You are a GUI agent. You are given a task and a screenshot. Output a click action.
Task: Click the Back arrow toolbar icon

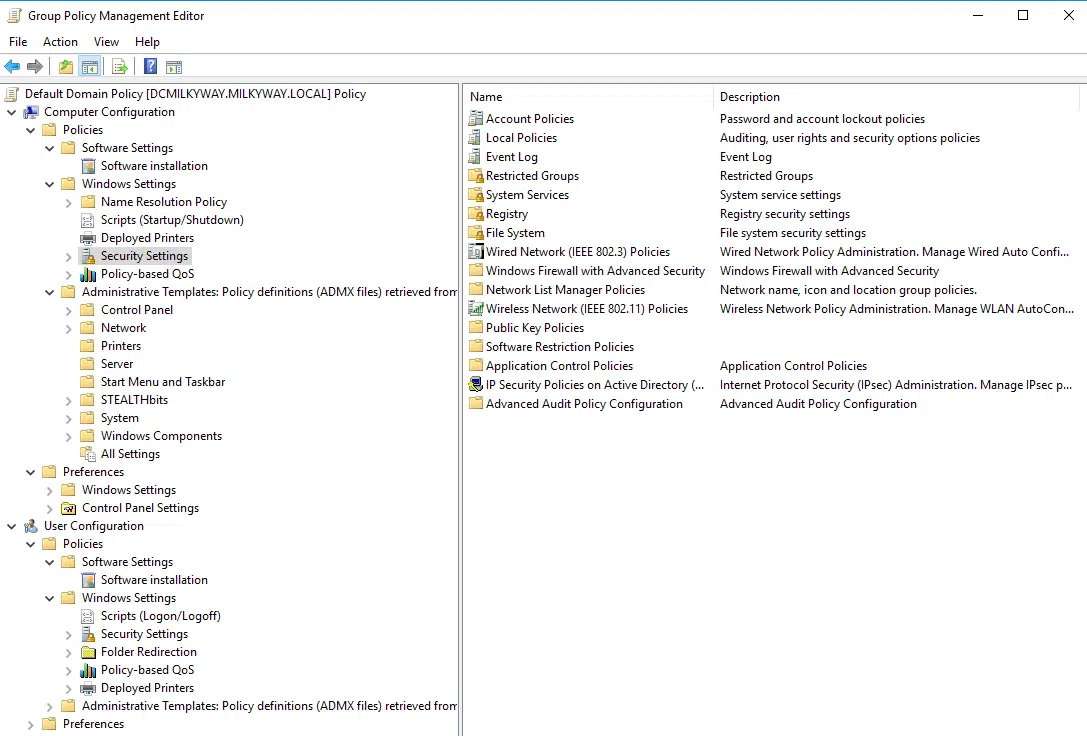coord(12,67)
